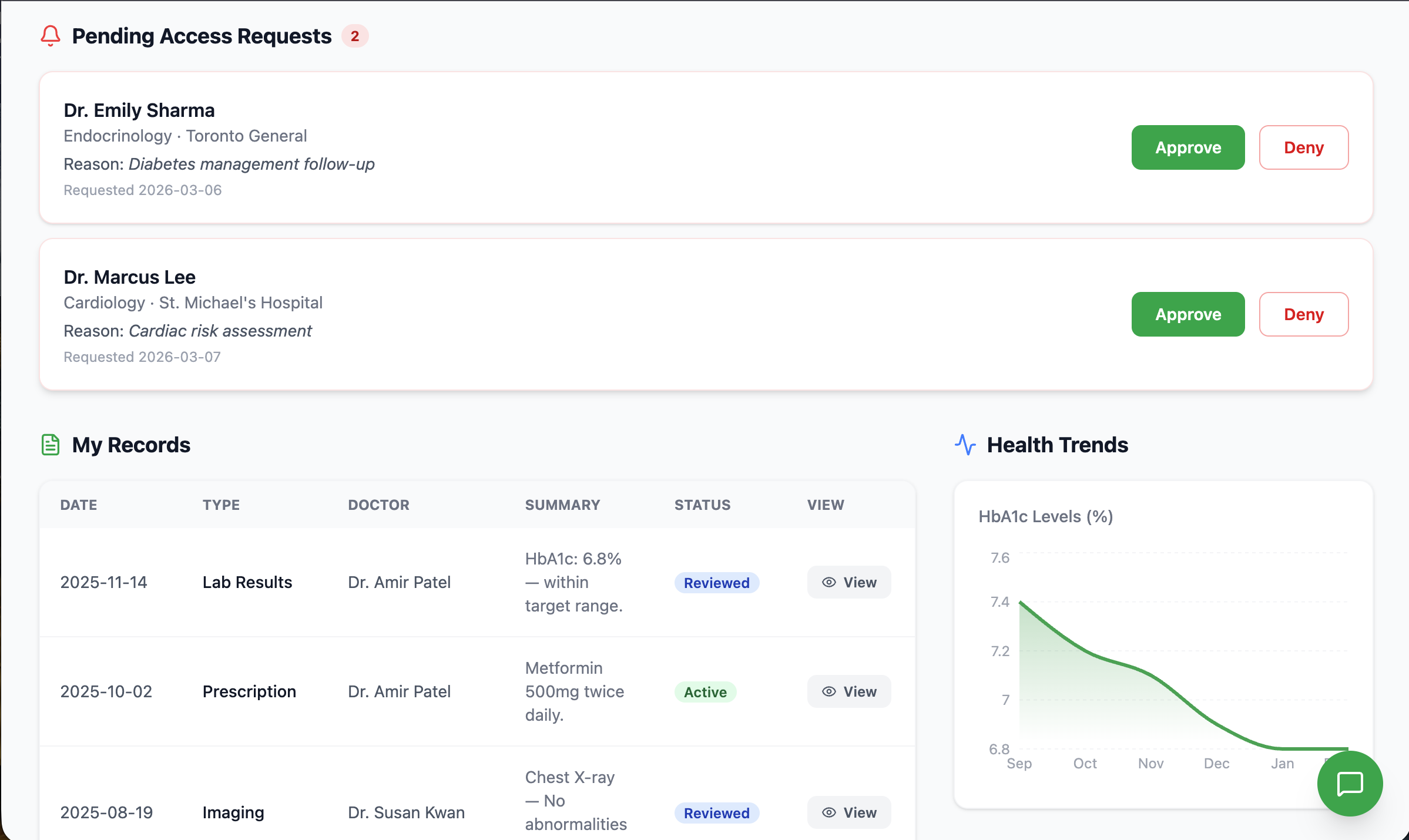Click the Health Trends pulse icon
This screenshot has width=1409, height=840.
pyautogui.click(x=965, y=445)
